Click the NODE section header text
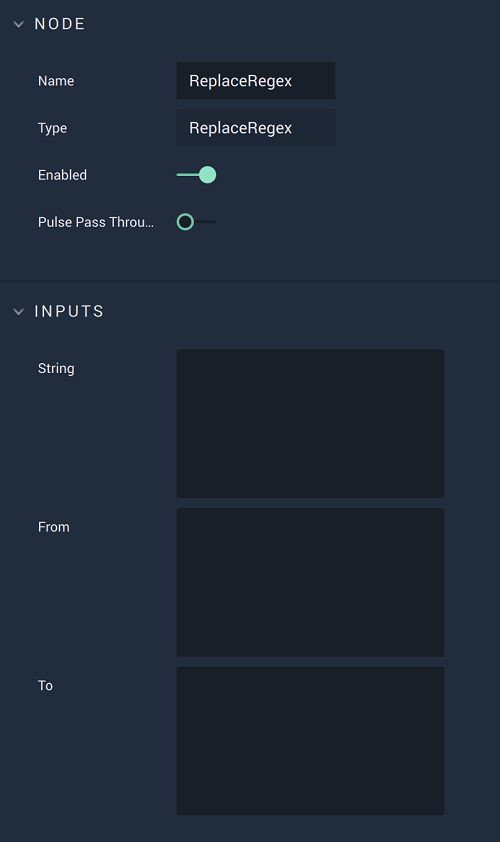Image resolution: width=500 pixels, height=842 pixels. tap(60, 24)
